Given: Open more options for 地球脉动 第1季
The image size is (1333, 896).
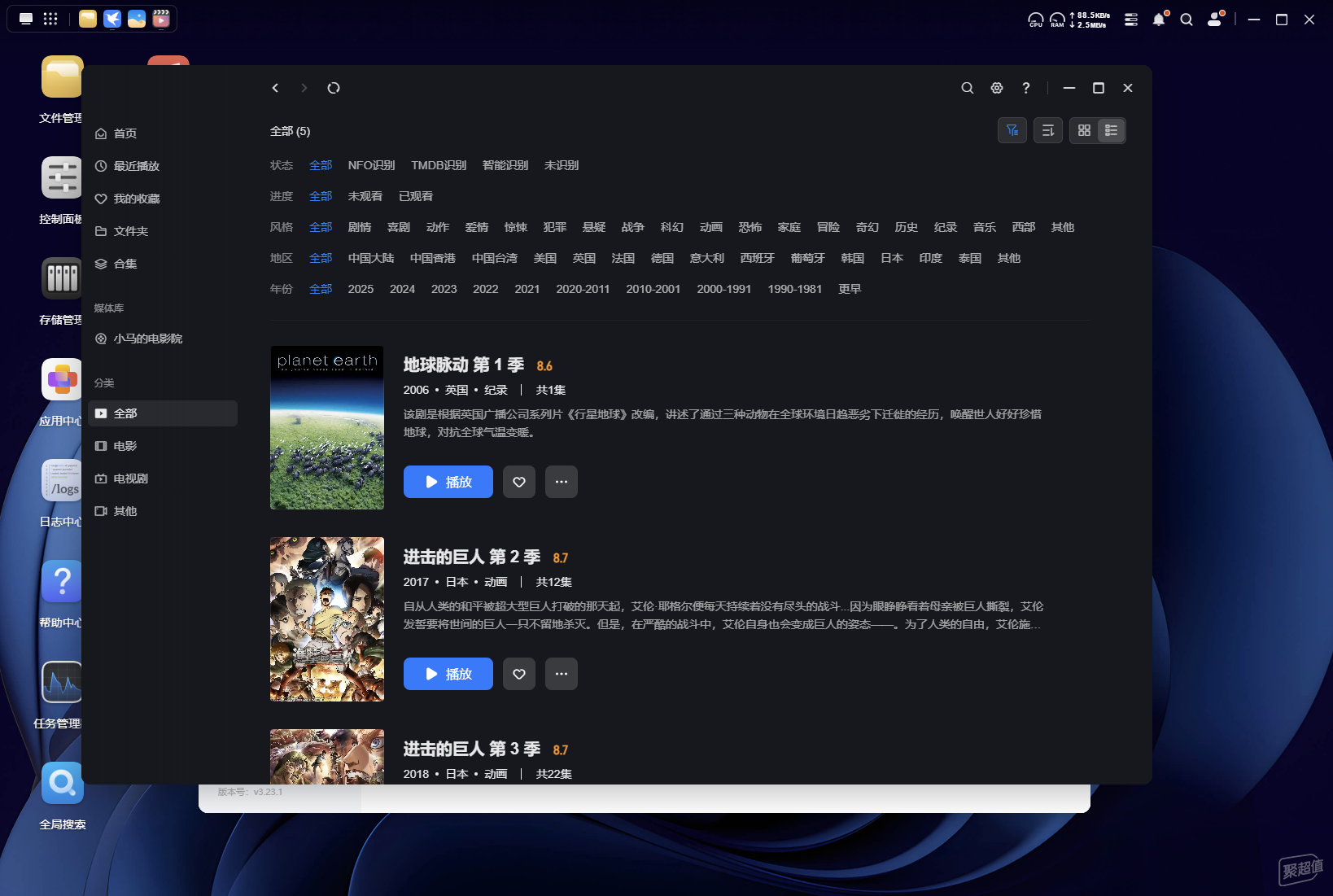Looking at the screenshot, I should [562, 482].
